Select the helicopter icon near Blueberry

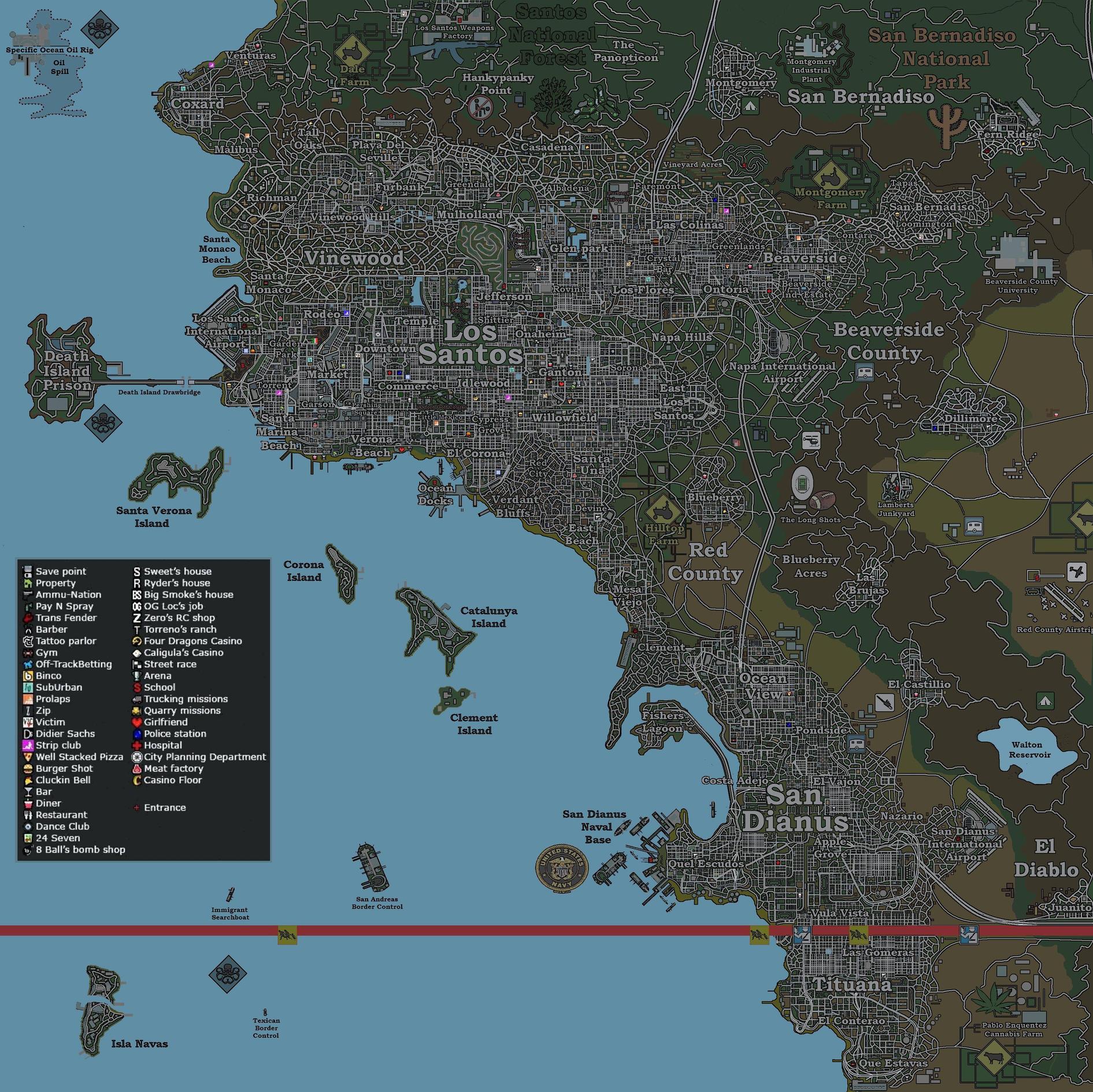[x=811, y=441]
